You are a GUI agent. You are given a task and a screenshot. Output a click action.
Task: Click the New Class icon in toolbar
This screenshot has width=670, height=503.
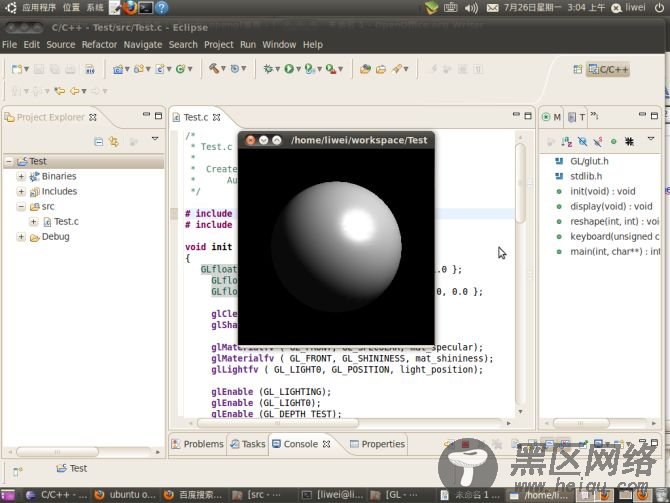click(x=180, y=69)
